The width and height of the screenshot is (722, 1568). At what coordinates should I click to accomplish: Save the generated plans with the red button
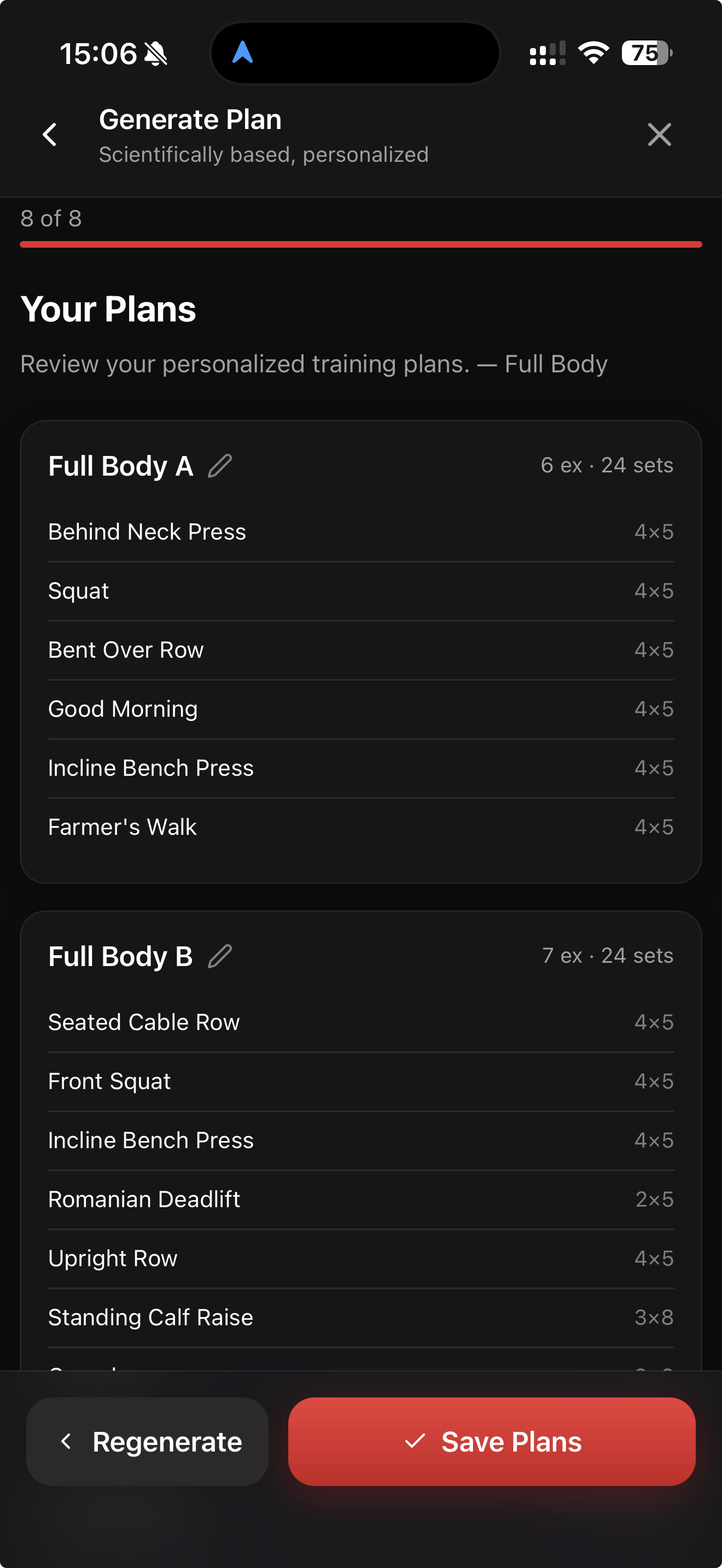point(491,1441)
